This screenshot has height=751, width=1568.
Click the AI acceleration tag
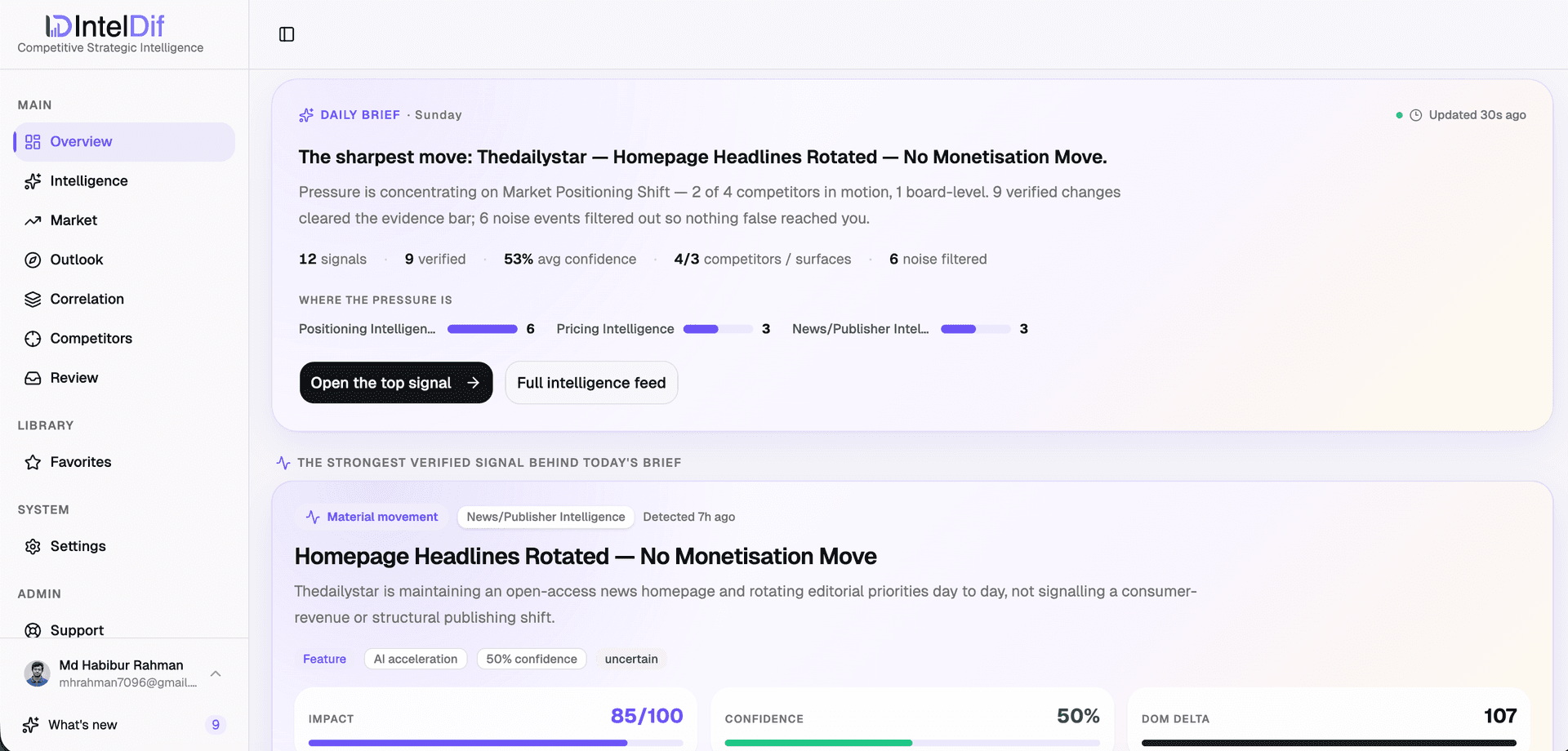coord(416,659)
